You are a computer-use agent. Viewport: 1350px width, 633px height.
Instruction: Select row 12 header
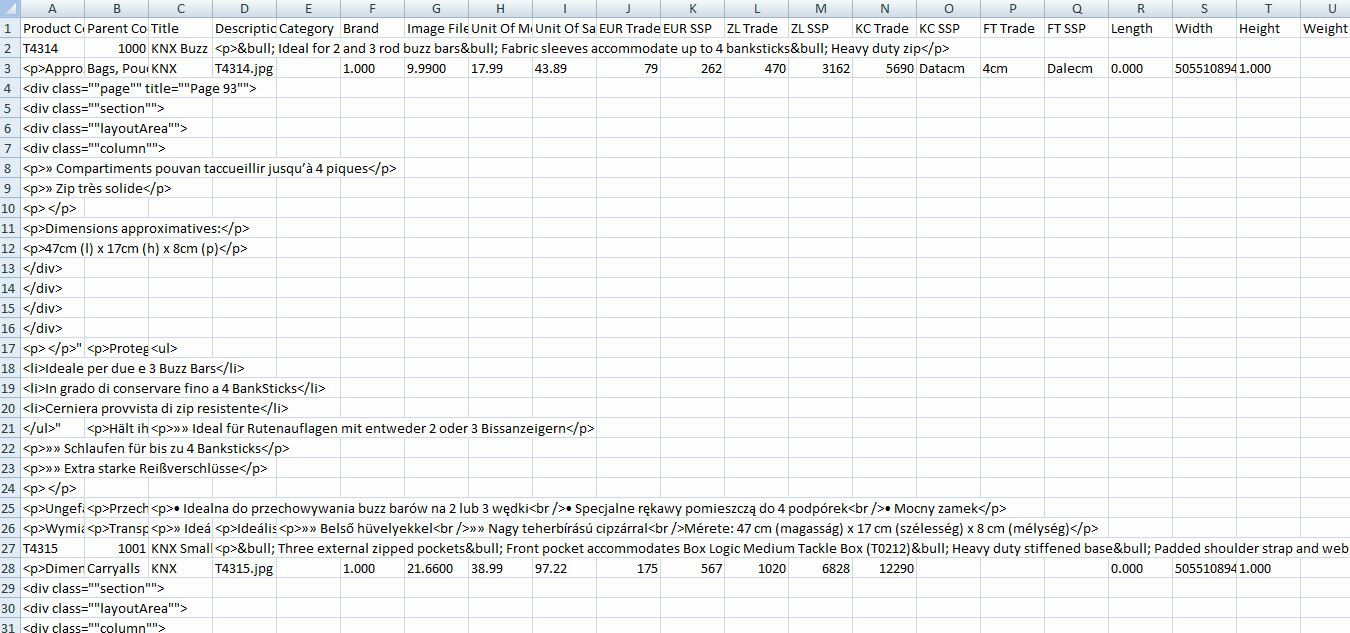coord(10,248)
